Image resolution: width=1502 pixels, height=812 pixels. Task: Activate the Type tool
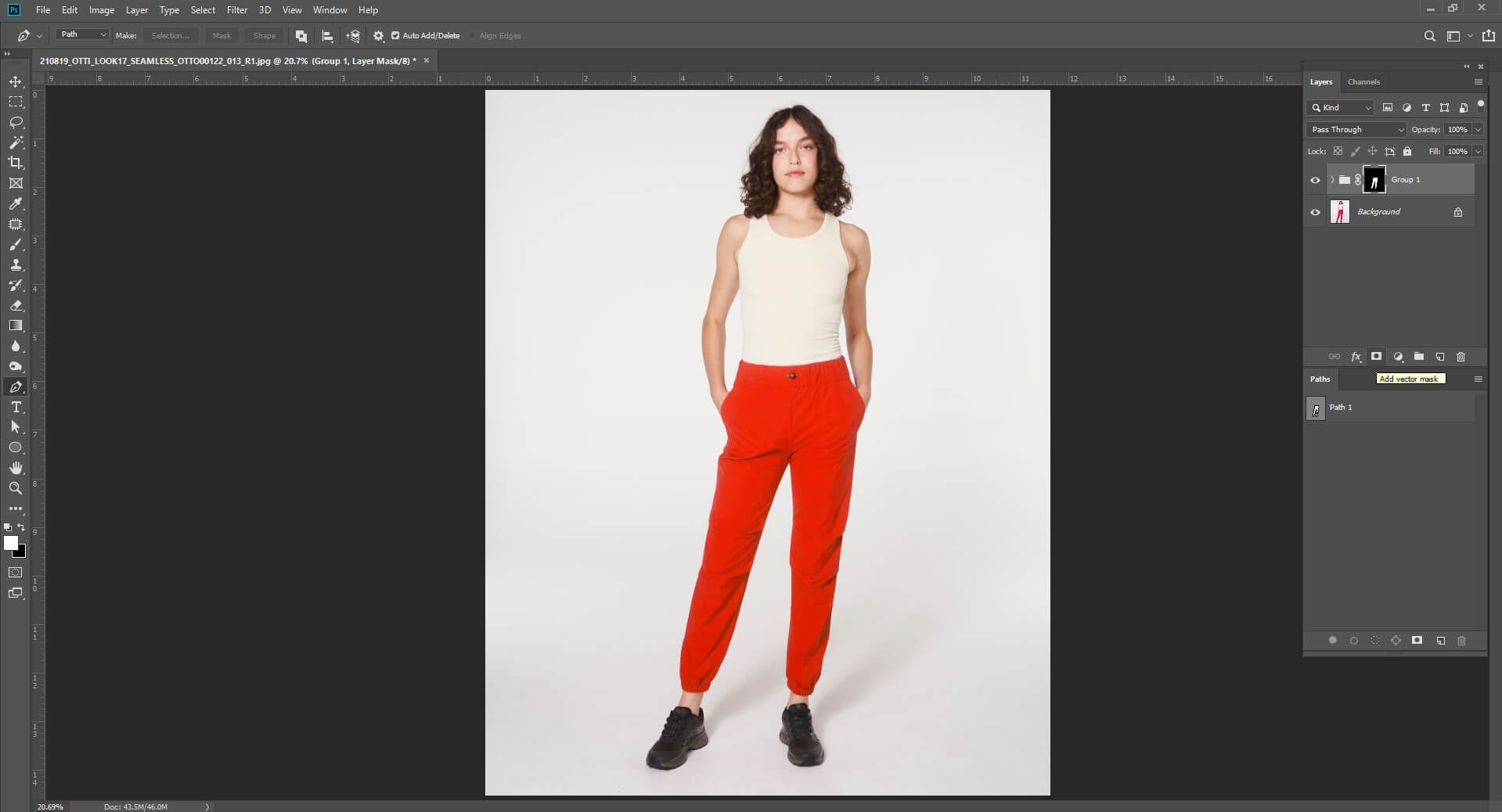16,408
